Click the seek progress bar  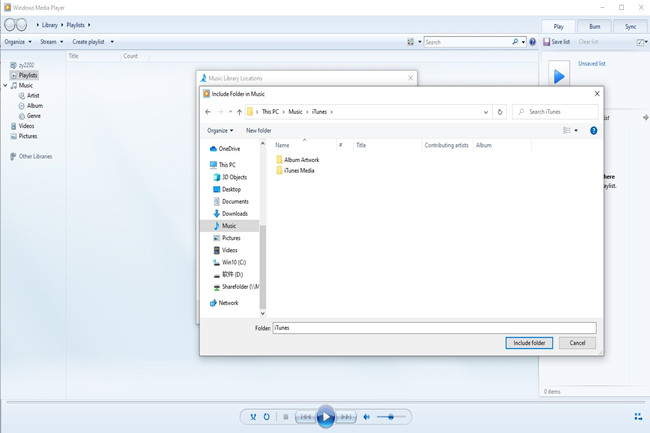(325, 402)
